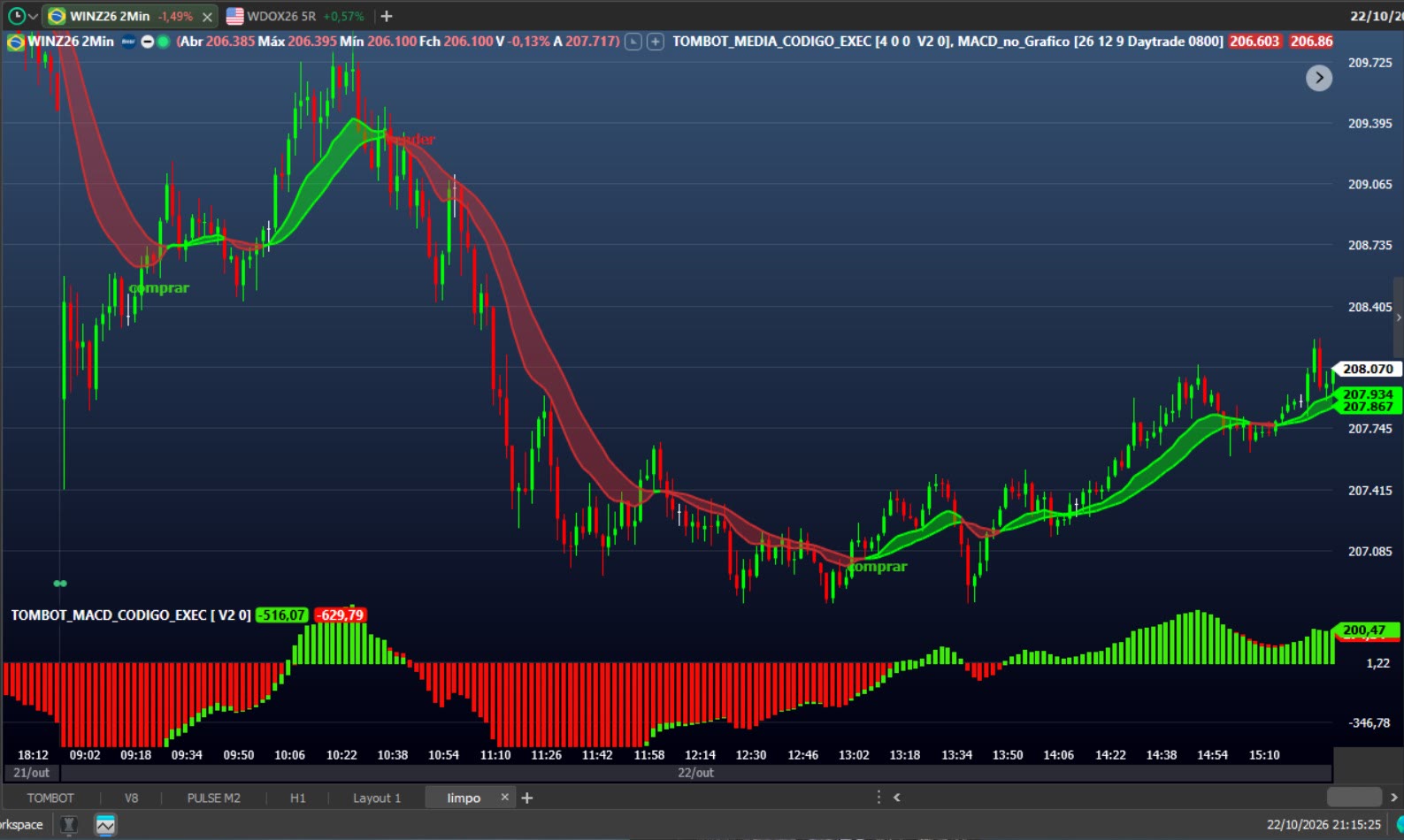Screen dimensions: 1404x840
Task: Click the 18:12 time axis label
Action: point(33,755)
